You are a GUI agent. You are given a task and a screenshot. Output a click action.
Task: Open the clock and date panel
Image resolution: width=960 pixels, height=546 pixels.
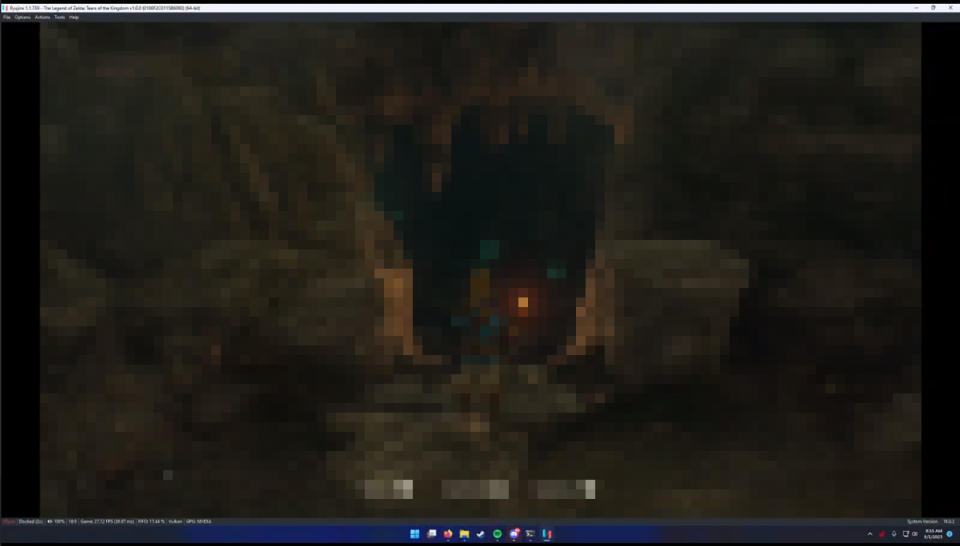[x=932, y=534]
